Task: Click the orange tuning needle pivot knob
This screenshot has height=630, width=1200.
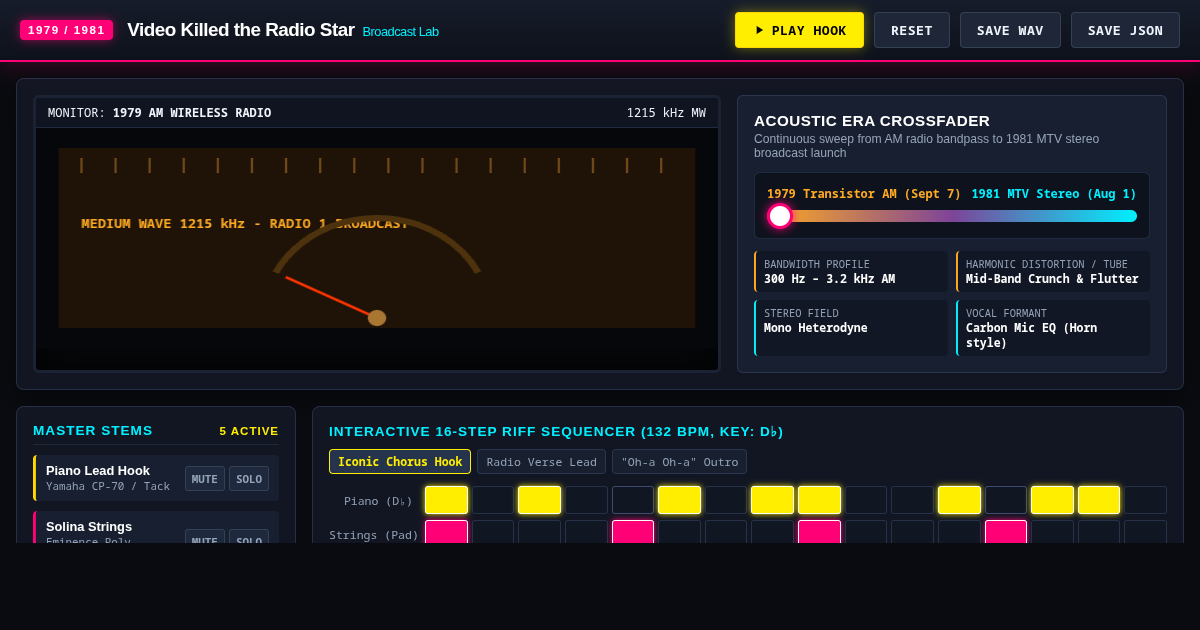Action: 377,318
